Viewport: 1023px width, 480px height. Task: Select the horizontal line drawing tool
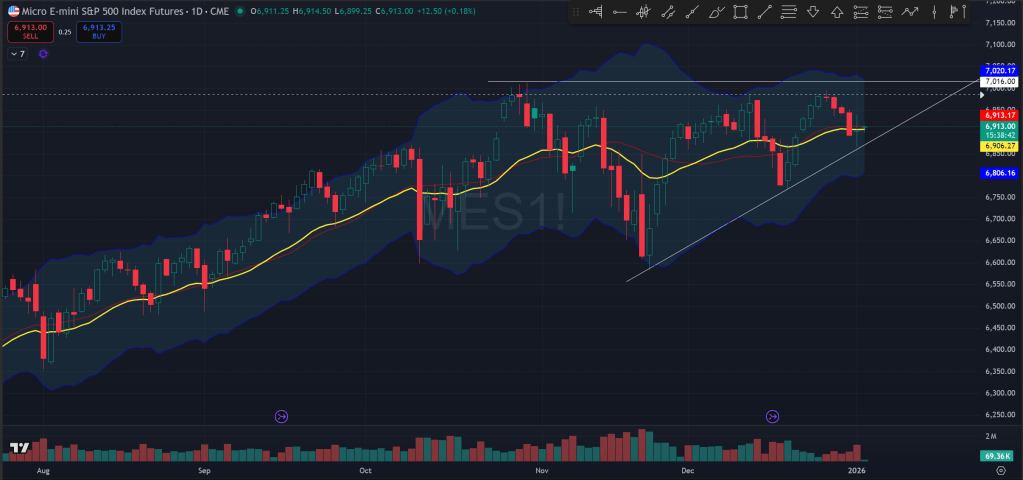pyautogui.click(x=619, y=12)
